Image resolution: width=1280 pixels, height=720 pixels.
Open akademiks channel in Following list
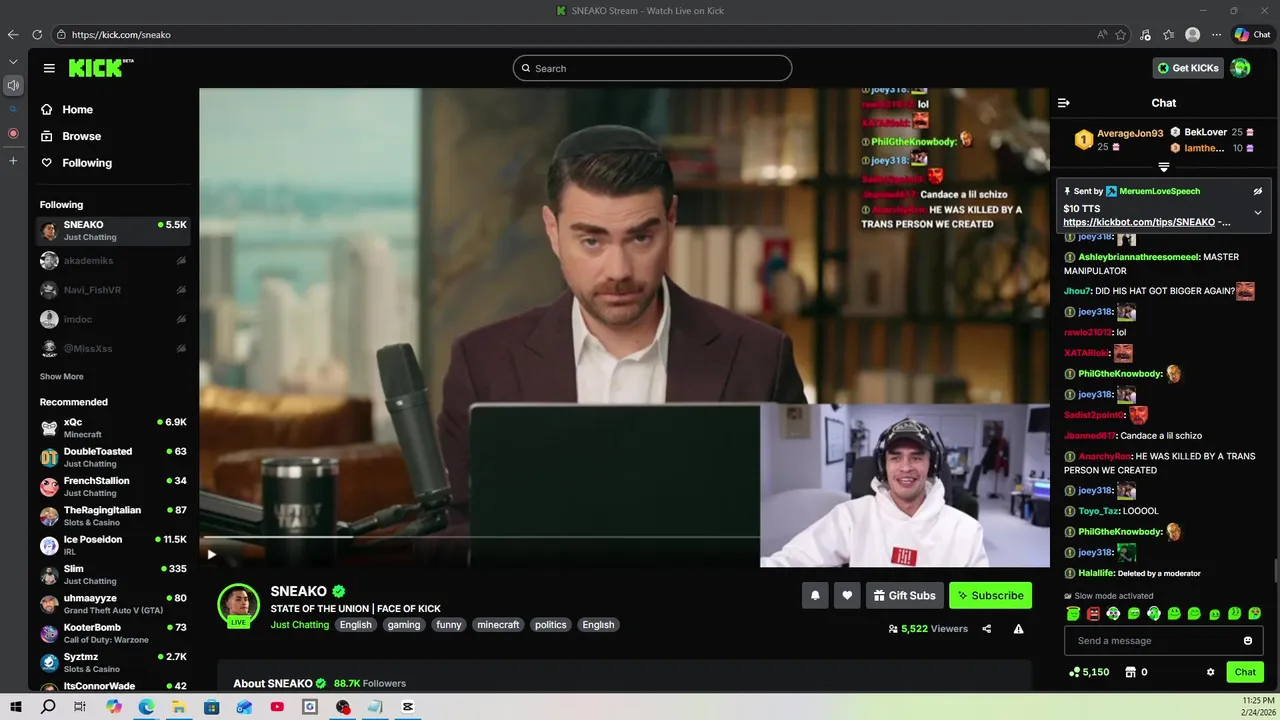click(x=113, y=261)
